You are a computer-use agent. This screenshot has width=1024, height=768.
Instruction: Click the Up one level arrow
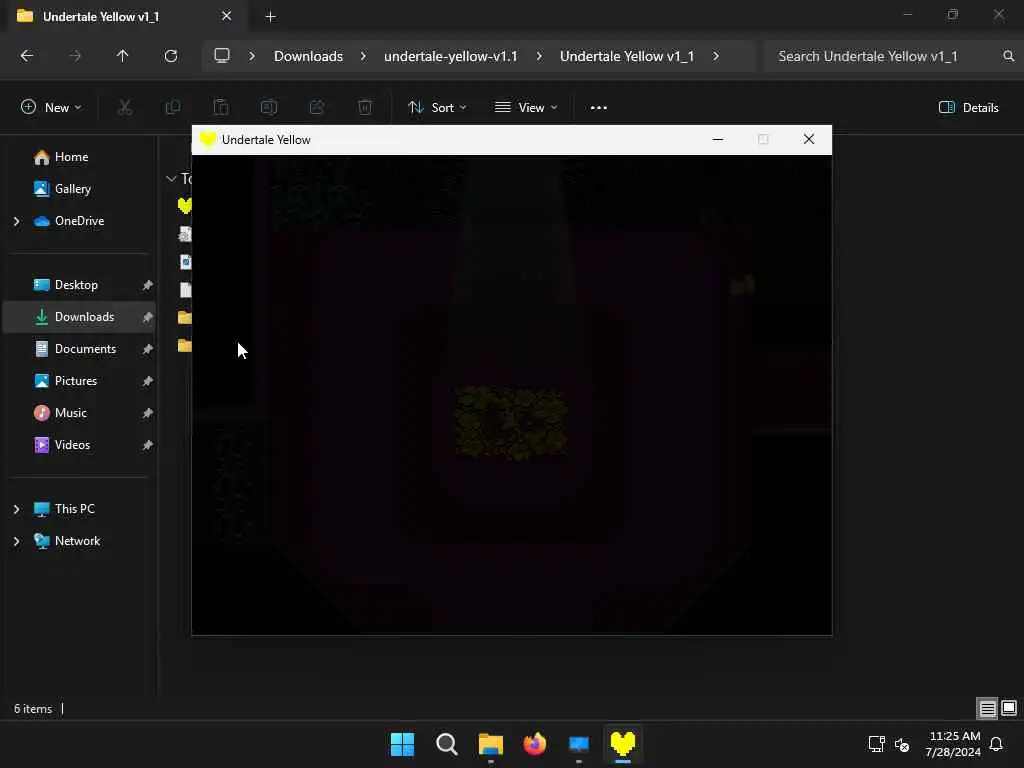122,56
